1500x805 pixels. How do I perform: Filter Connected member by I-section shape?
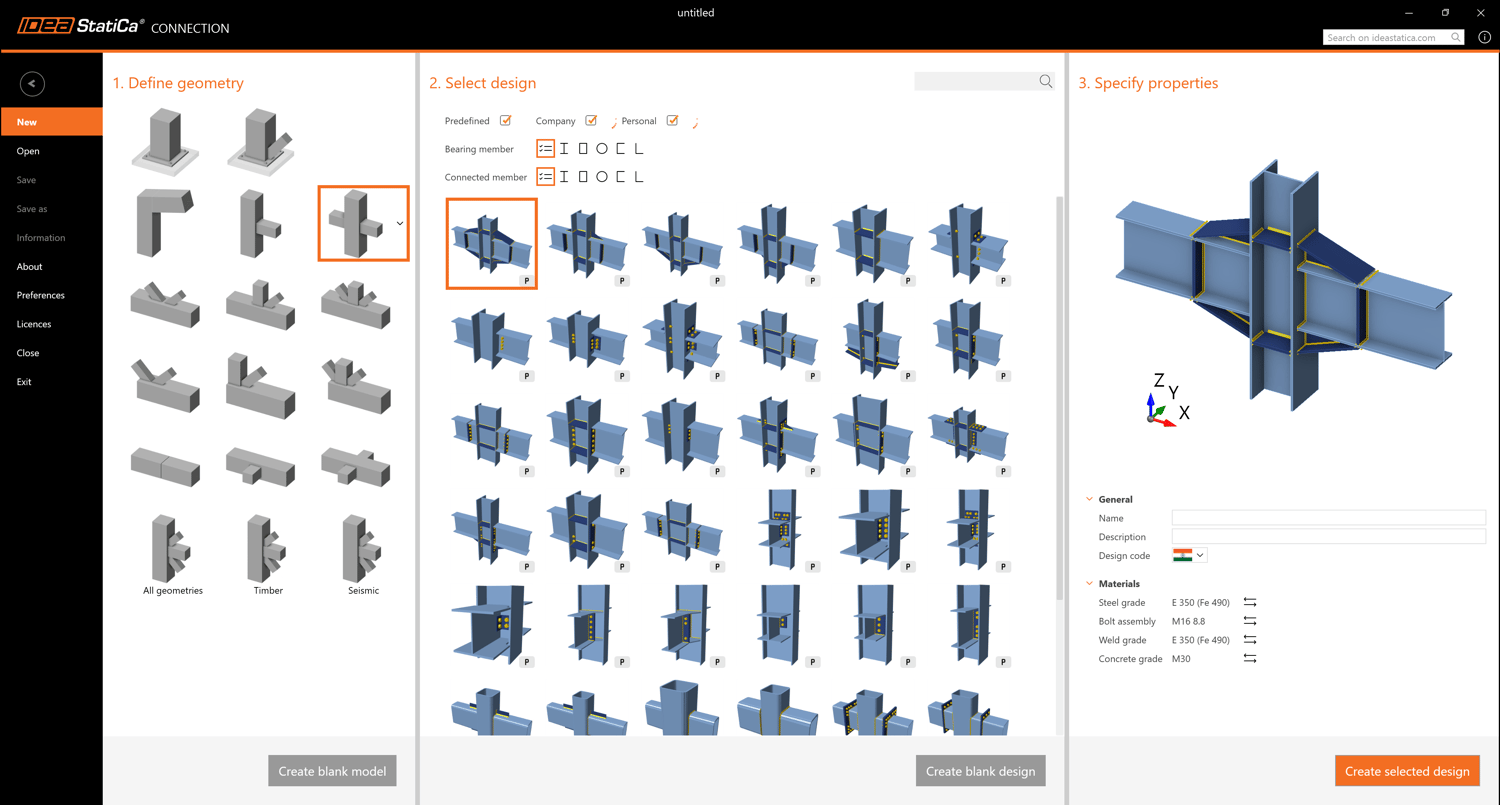[564, 177]
